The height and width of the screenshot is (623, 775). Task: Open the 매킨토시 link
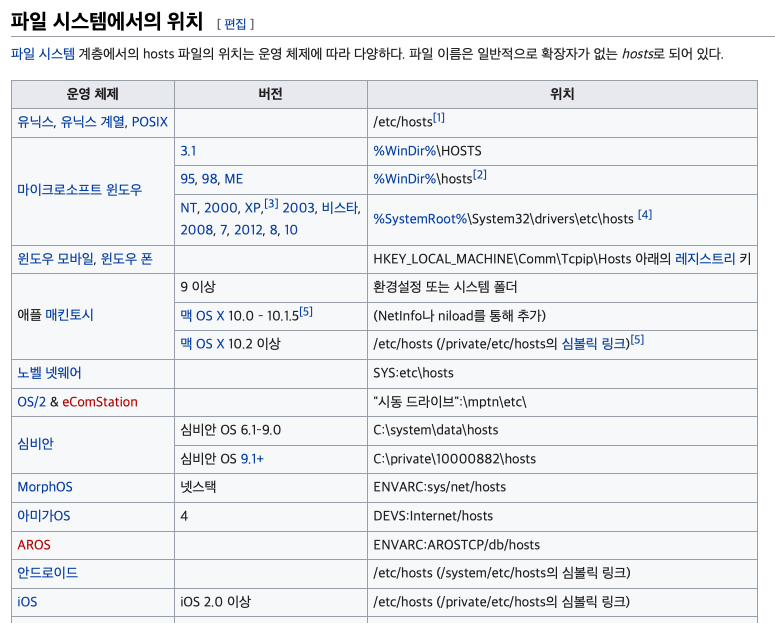69,315
